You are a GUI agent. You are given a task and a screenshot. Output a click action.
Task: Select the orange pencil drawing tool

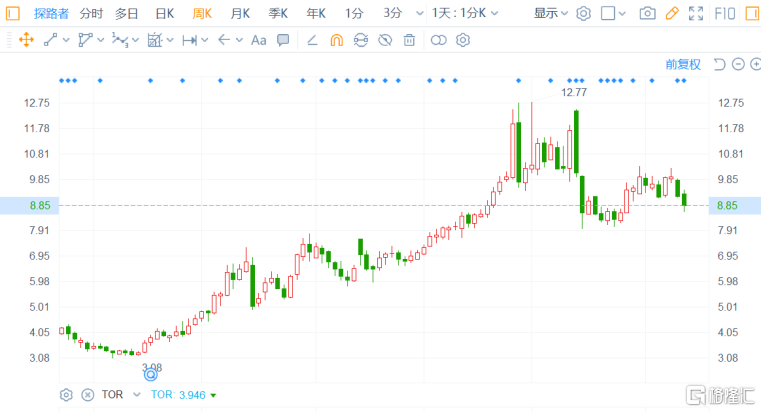coord(672,14)
